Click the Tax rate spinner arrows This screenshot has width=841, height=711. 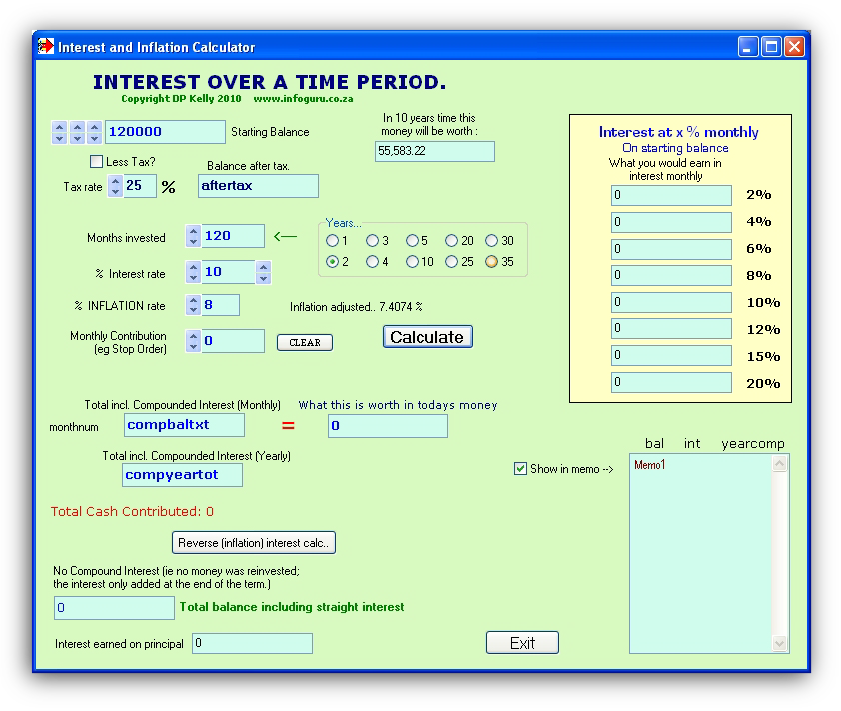pyautogui.click(x=115, y=186)
